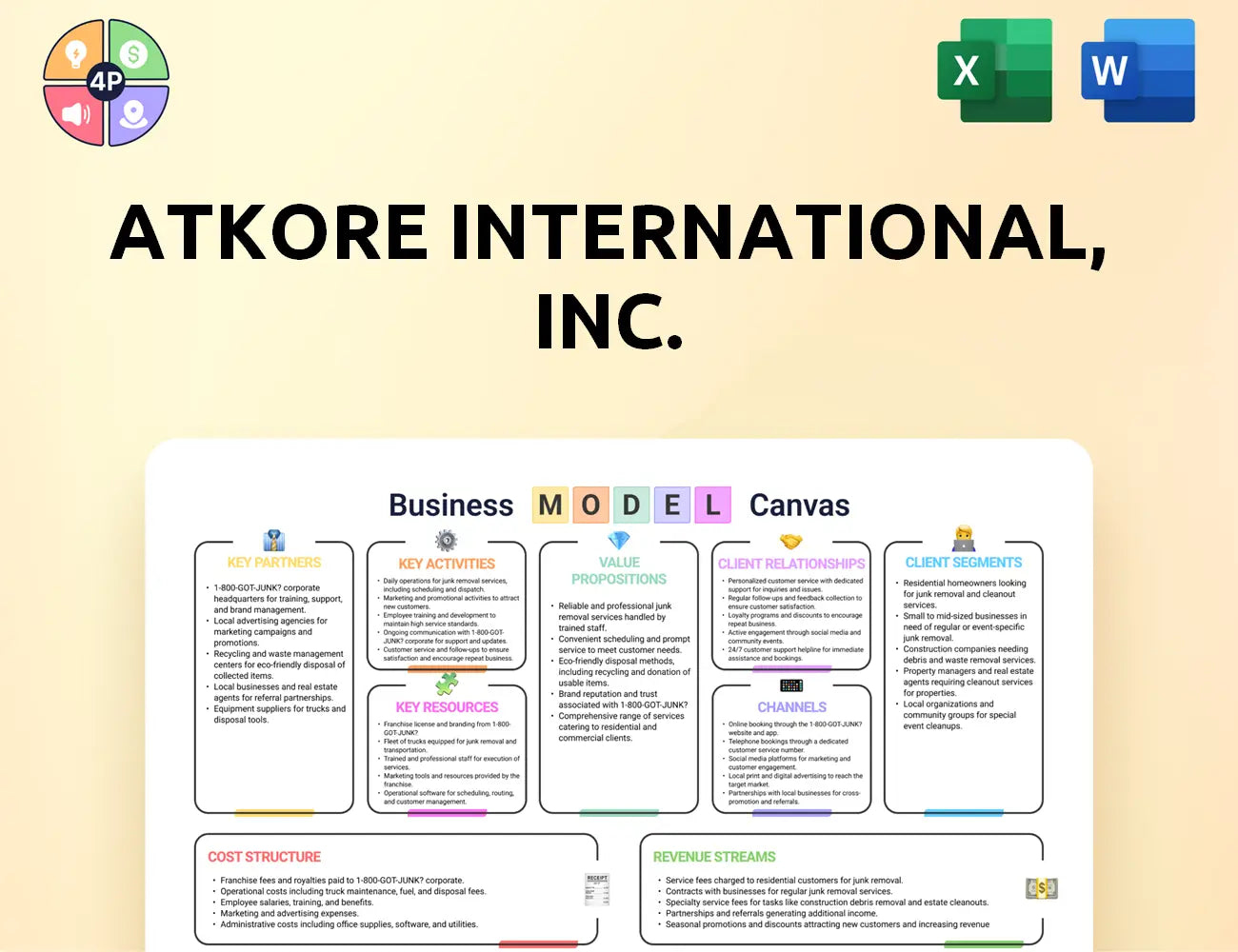Click the Key Partners necktie icon
Screen dimensions: 1238x952
point(274,541)
